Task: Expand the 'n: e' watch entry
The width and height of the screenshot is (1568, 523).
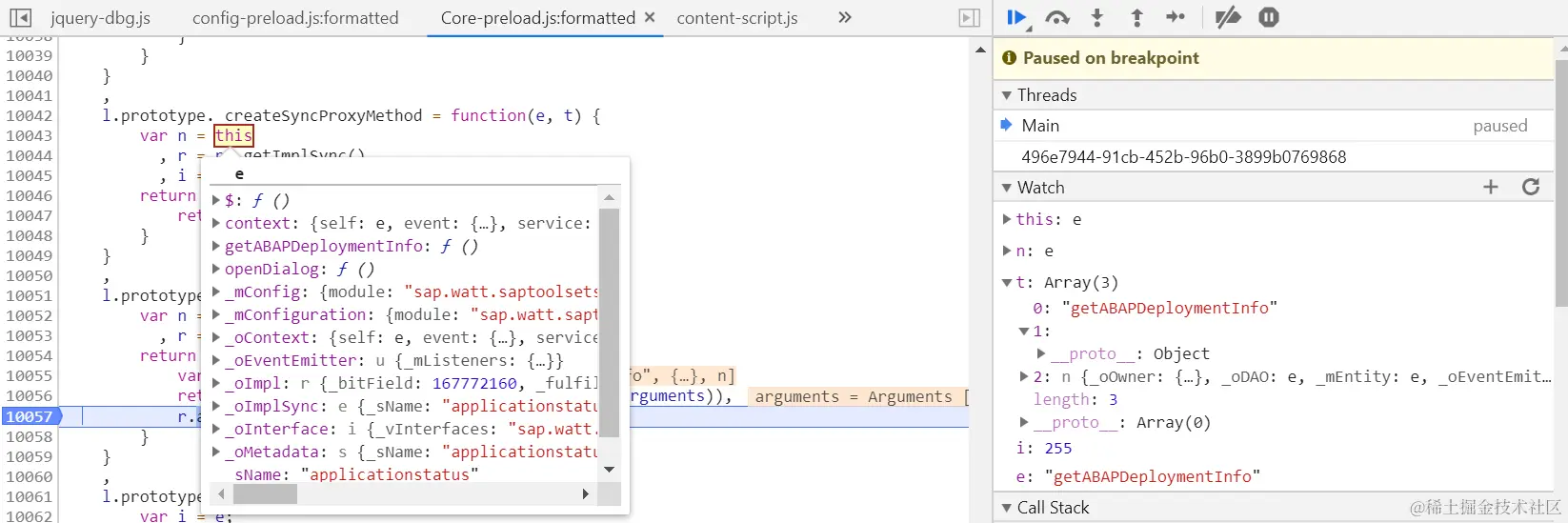Action: coord(1007,251)
